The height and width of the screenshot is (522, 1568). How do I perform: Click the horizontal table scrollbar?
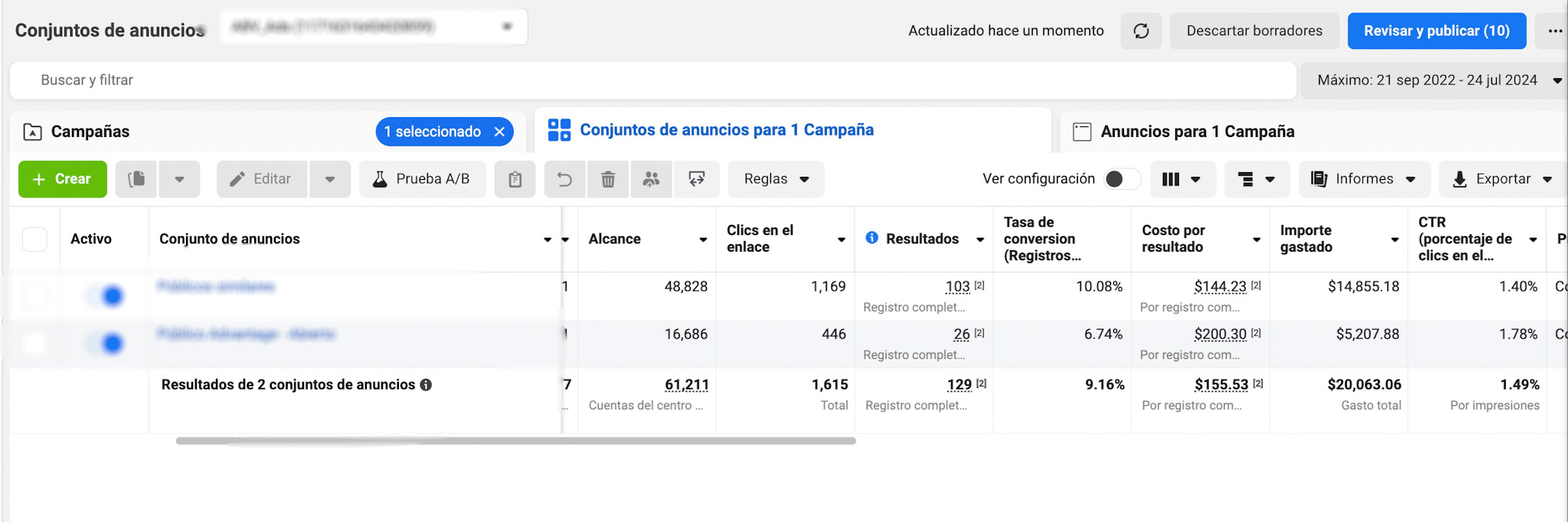coord(515,441)
